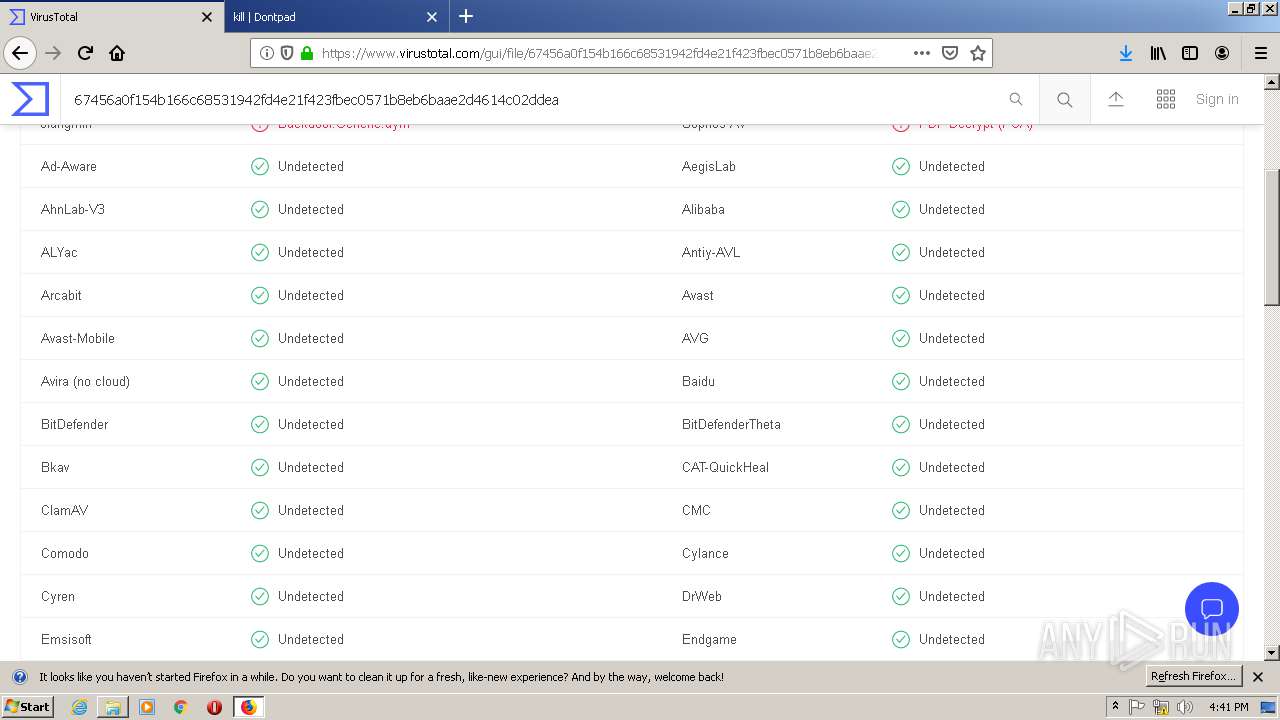Reload the current page
1280x720 pixels.
[x=86, y=53]
